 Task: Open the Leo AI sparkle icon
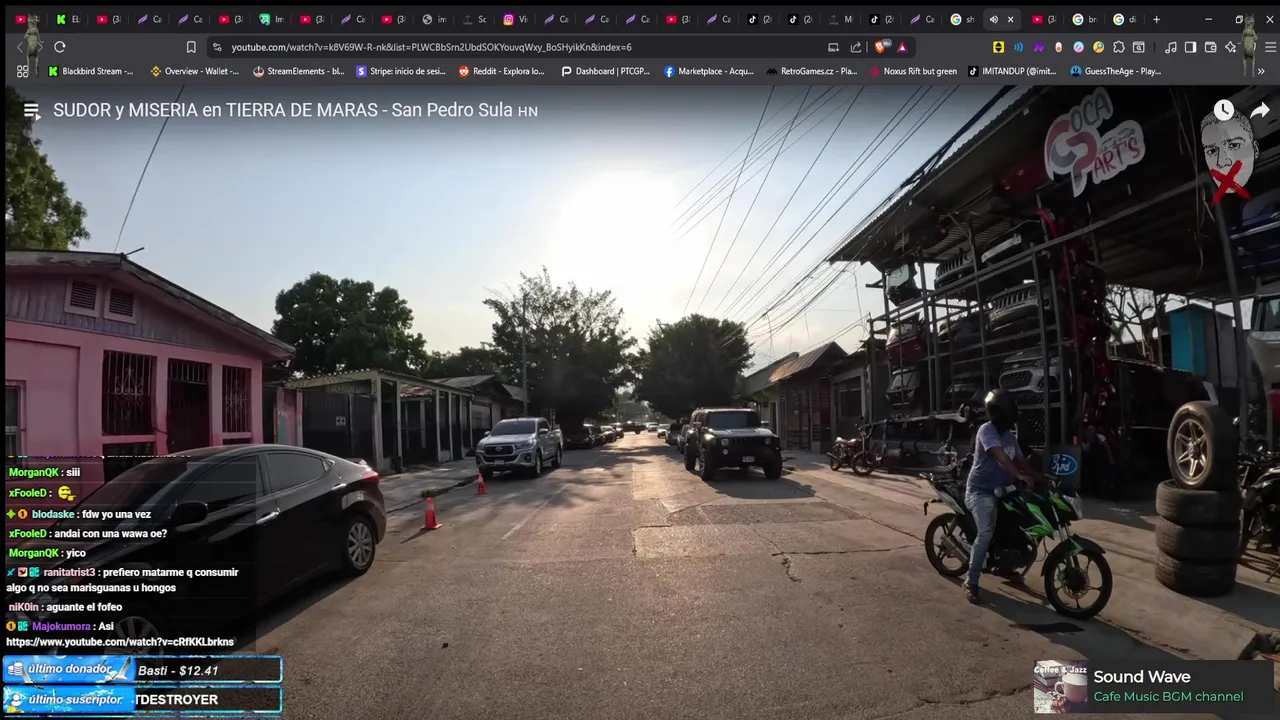(x=1231, y=47)
